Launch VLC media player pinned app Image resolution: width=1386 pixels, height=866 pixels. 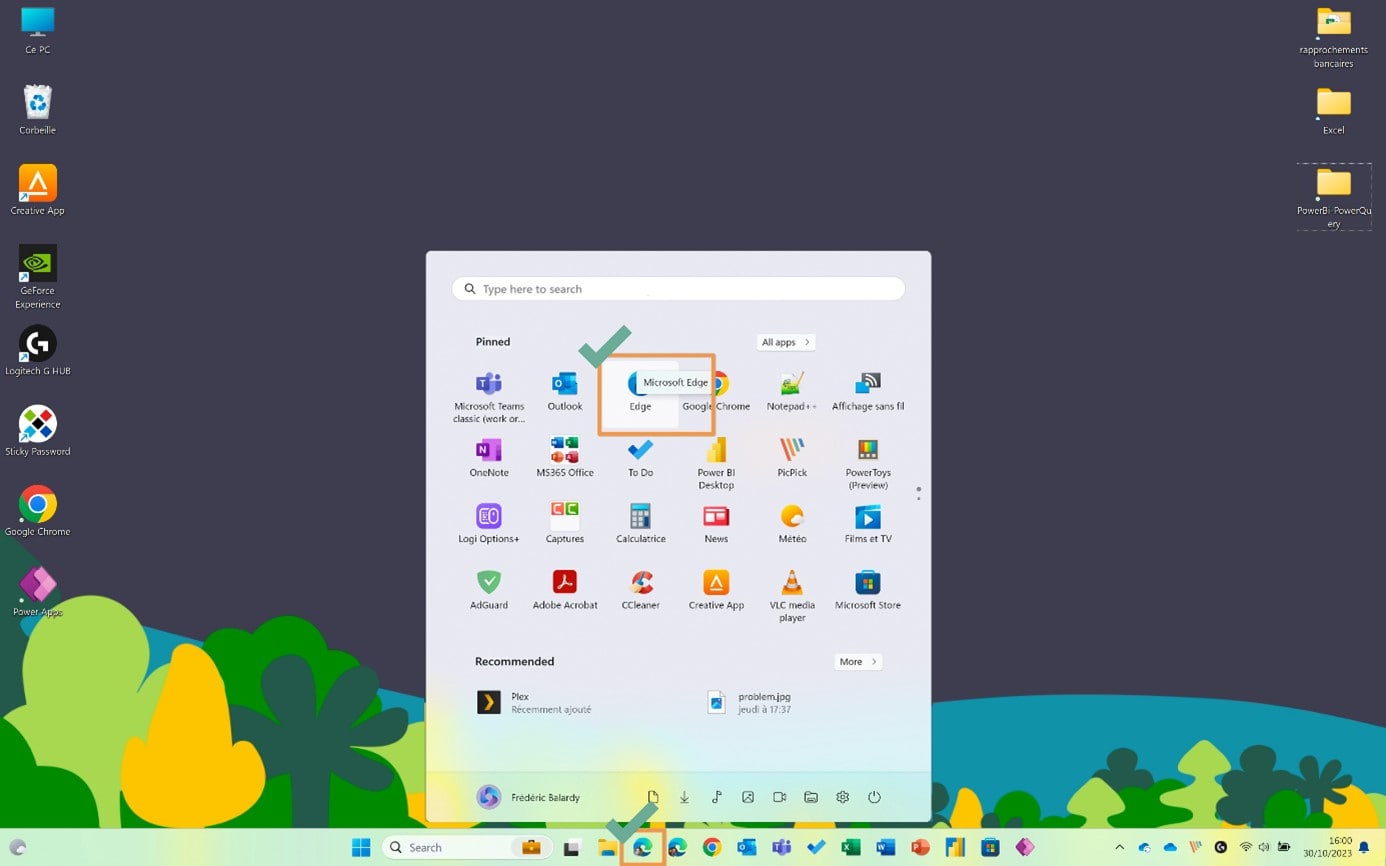click(792, 596)
